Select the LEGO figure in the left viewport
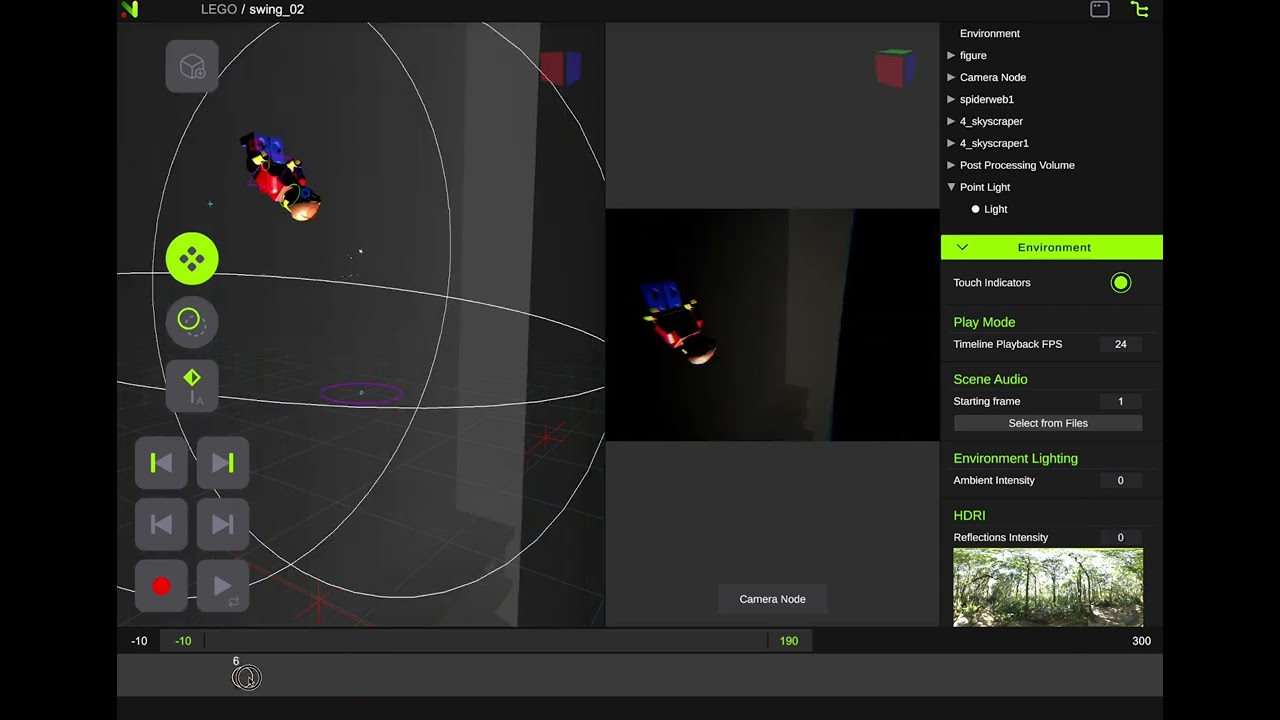The width and height of the screenshot is (1280, 720). 281,177
